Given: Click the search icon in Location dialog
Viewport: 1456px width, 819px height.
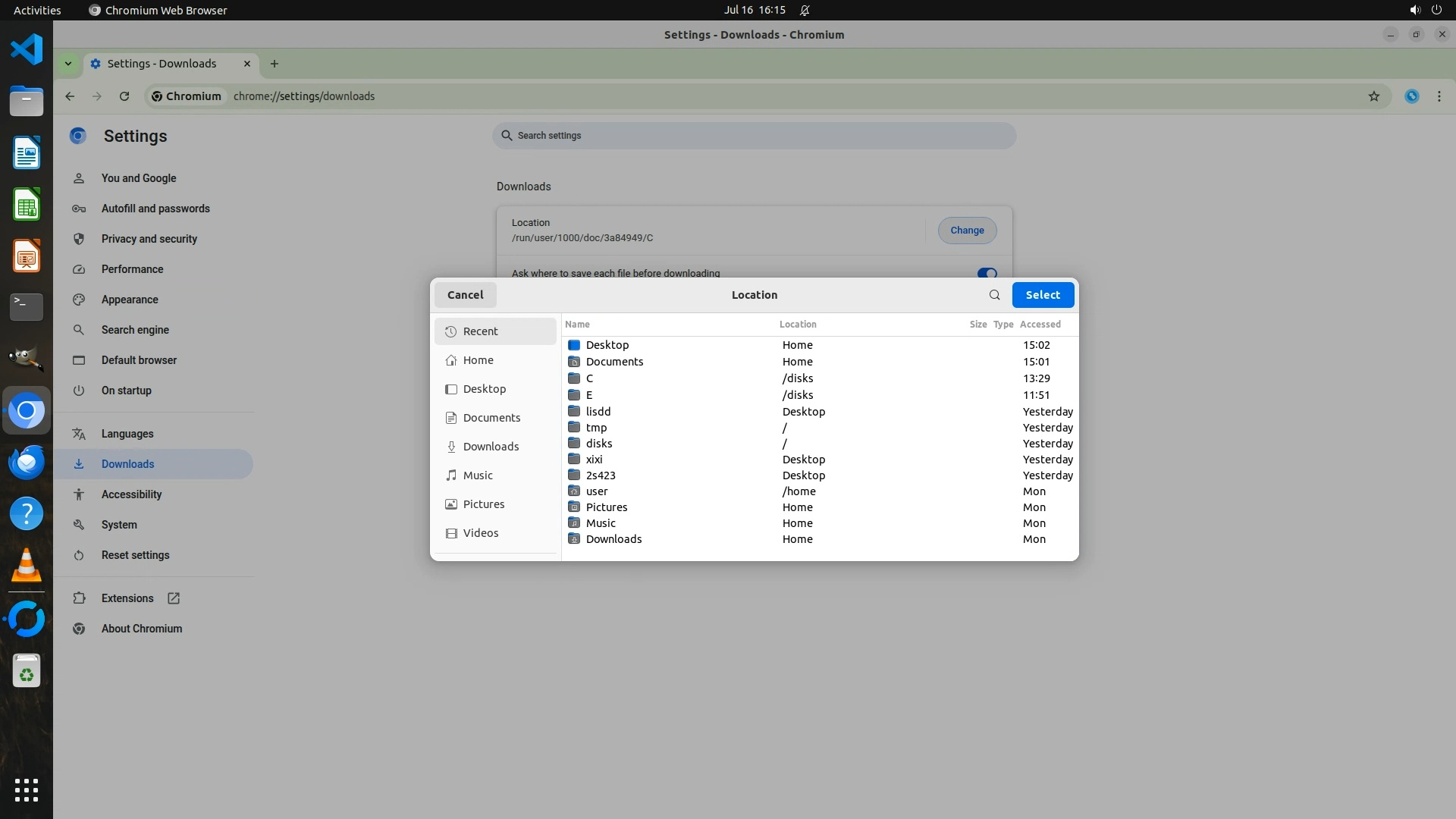Looking at the screenshot, I should click(x=994, y=295).
